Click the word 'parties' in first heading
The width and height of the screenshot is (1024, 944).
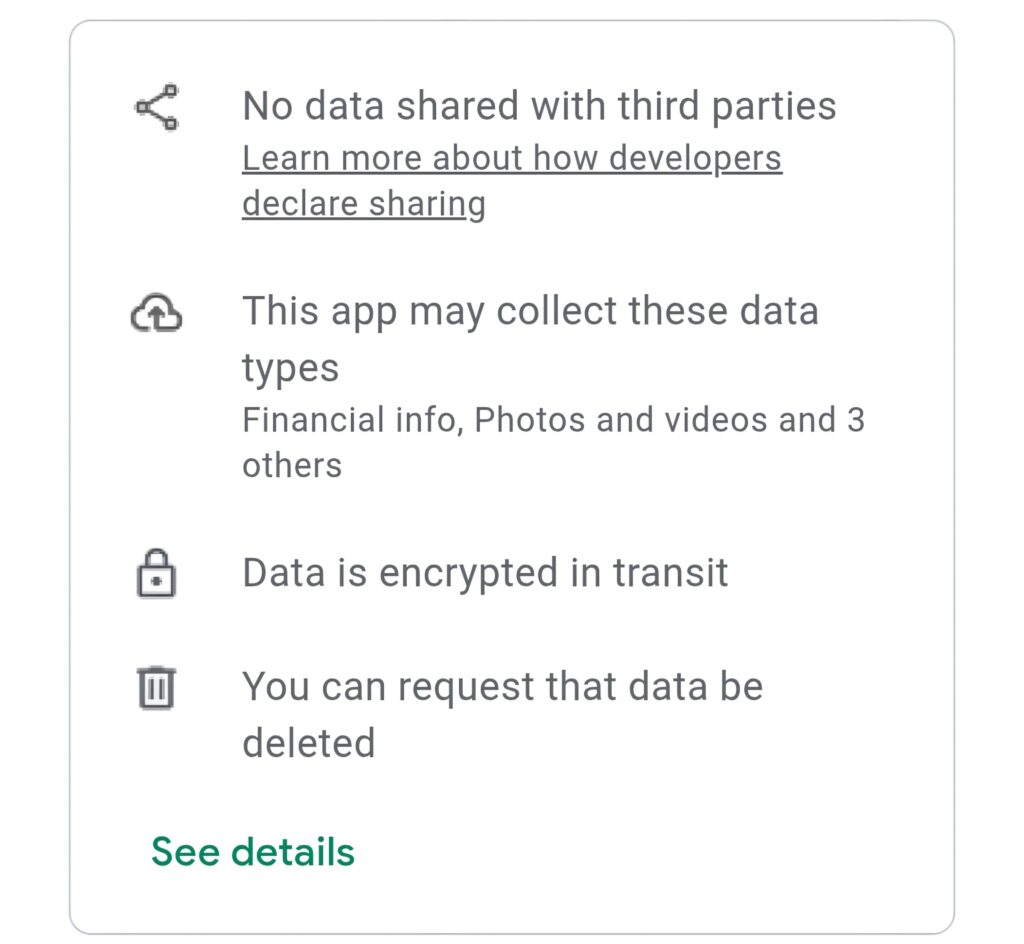774,108
